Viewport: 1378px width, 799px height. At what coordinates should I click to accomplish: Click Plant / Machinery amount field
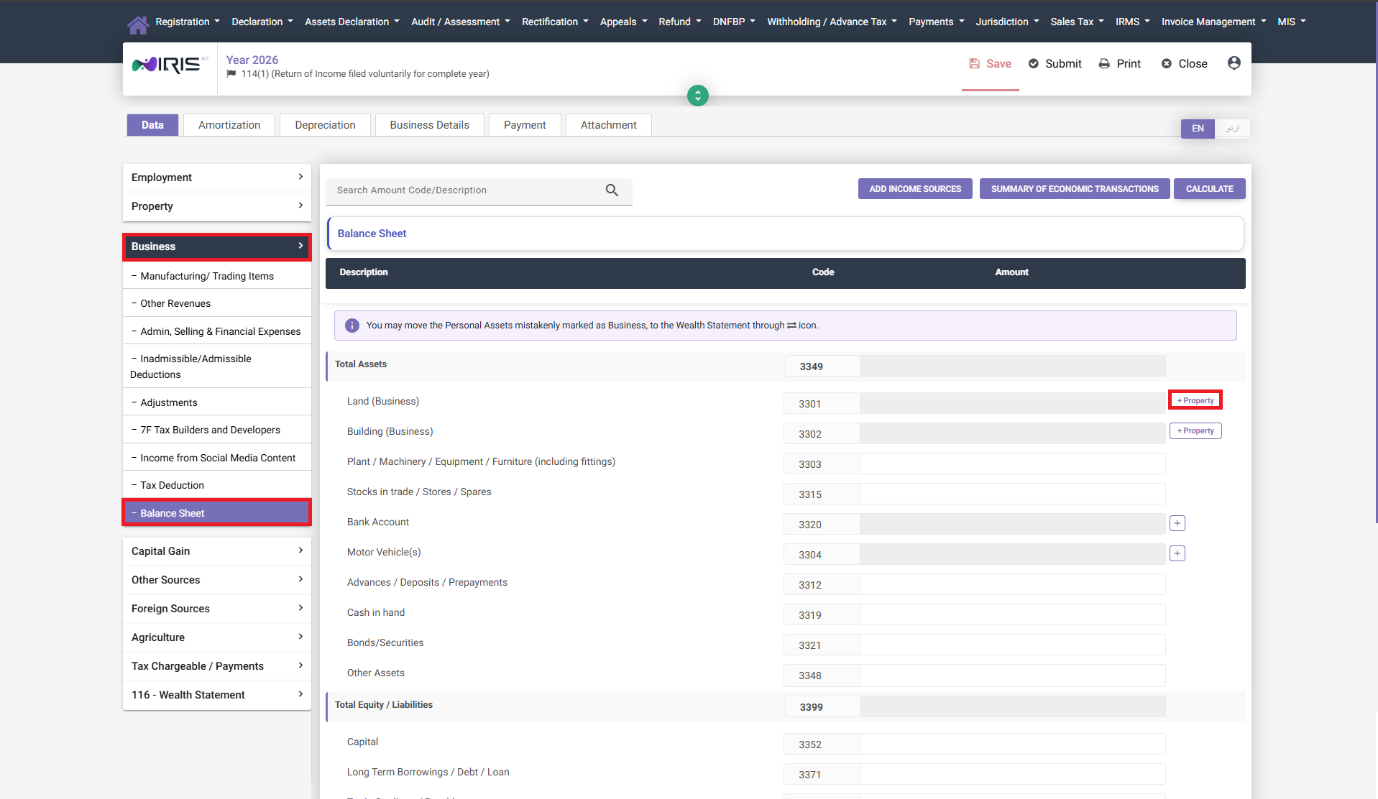[1012, 464]
